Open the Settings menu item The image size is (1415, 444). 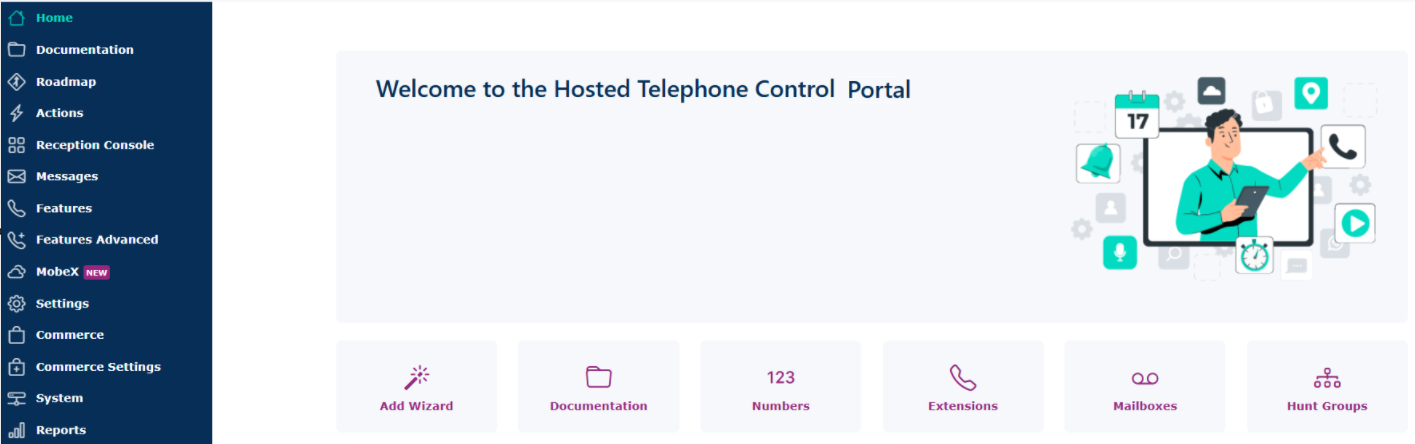pos(62,304)
